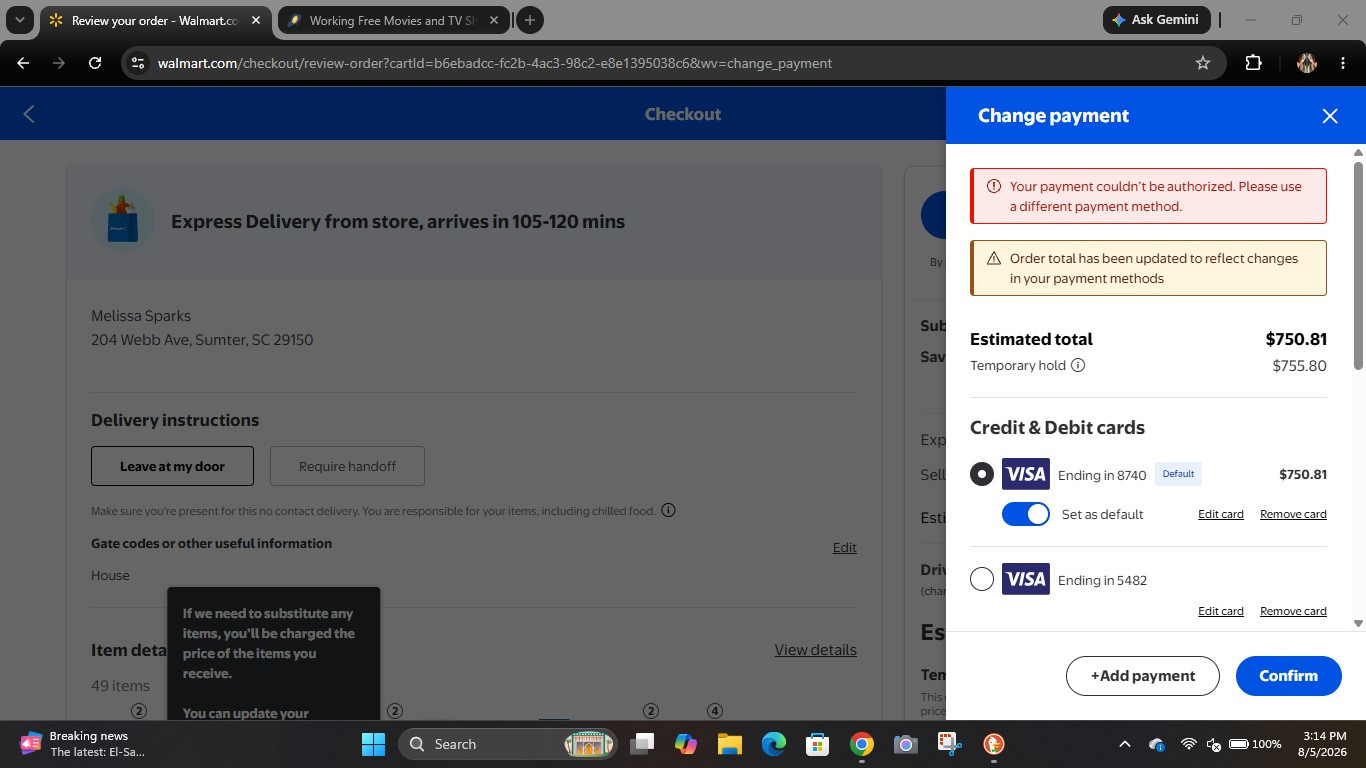The height and width of the screenshot is (768, 1366).
Task: Click the muted volume icon in the tray
Action: click(1214, 744)
